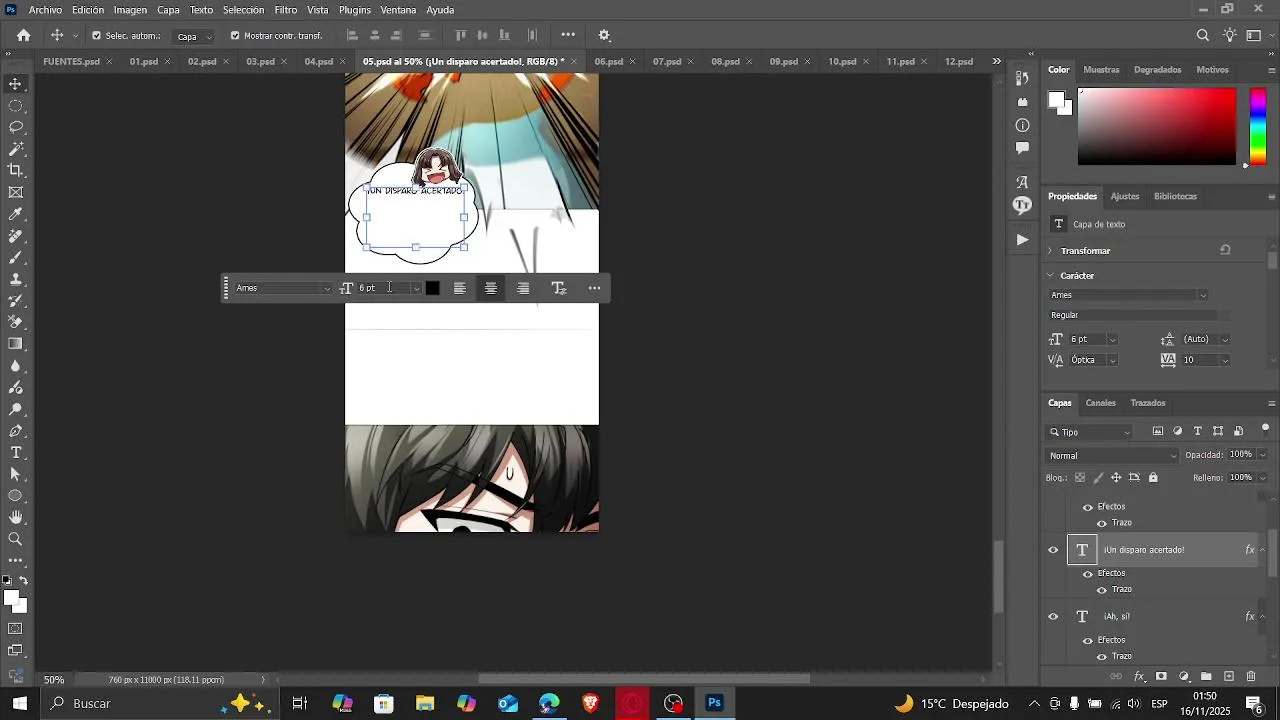Hide Trazo effect under ¡Un disparo acertado!
The height and width of the screenshot is (720, 1280).
(x=1102, y=590)
